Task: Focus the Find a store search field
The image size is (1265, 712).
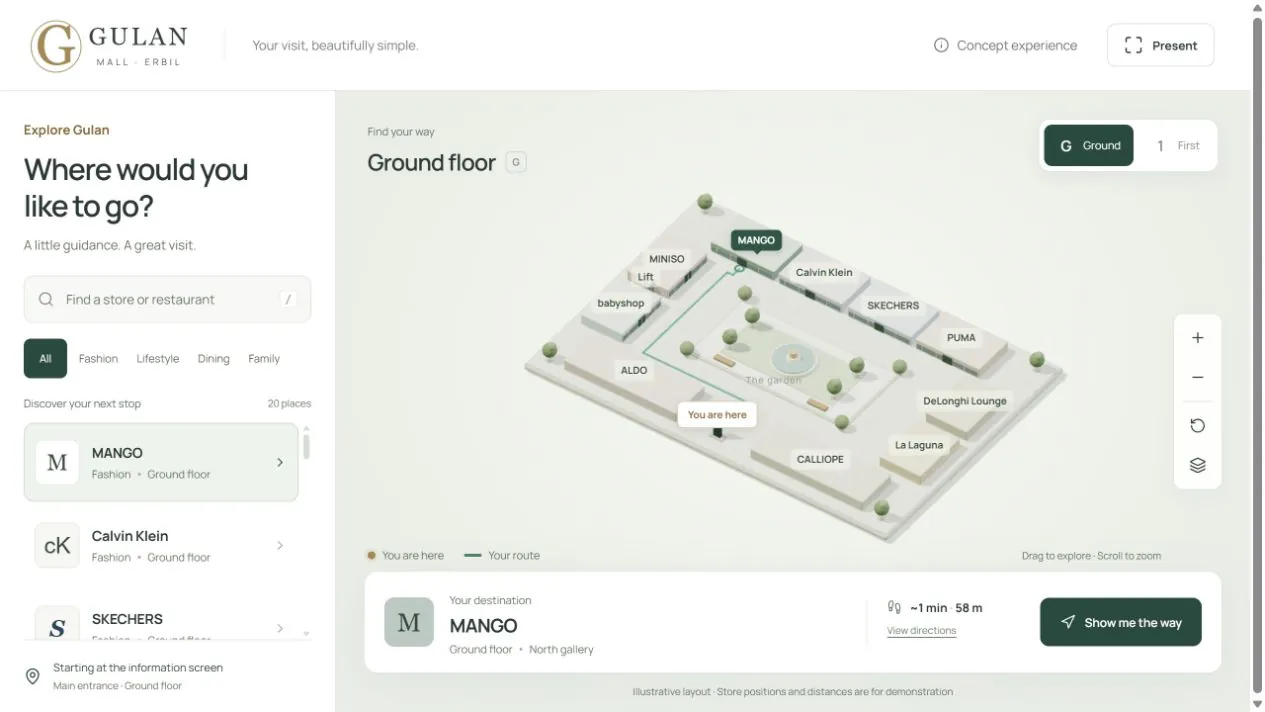Action: click(167, 299)
